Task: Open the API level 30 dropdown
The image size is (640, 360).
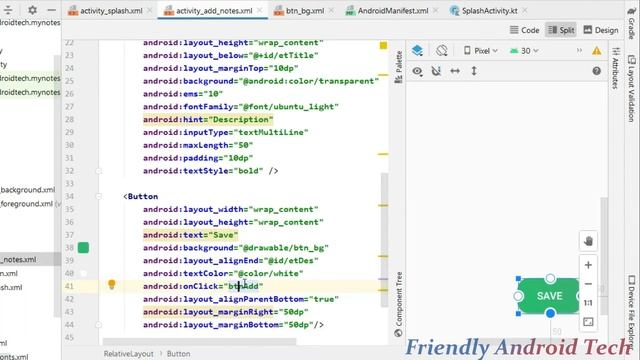Action: [524, 51]
